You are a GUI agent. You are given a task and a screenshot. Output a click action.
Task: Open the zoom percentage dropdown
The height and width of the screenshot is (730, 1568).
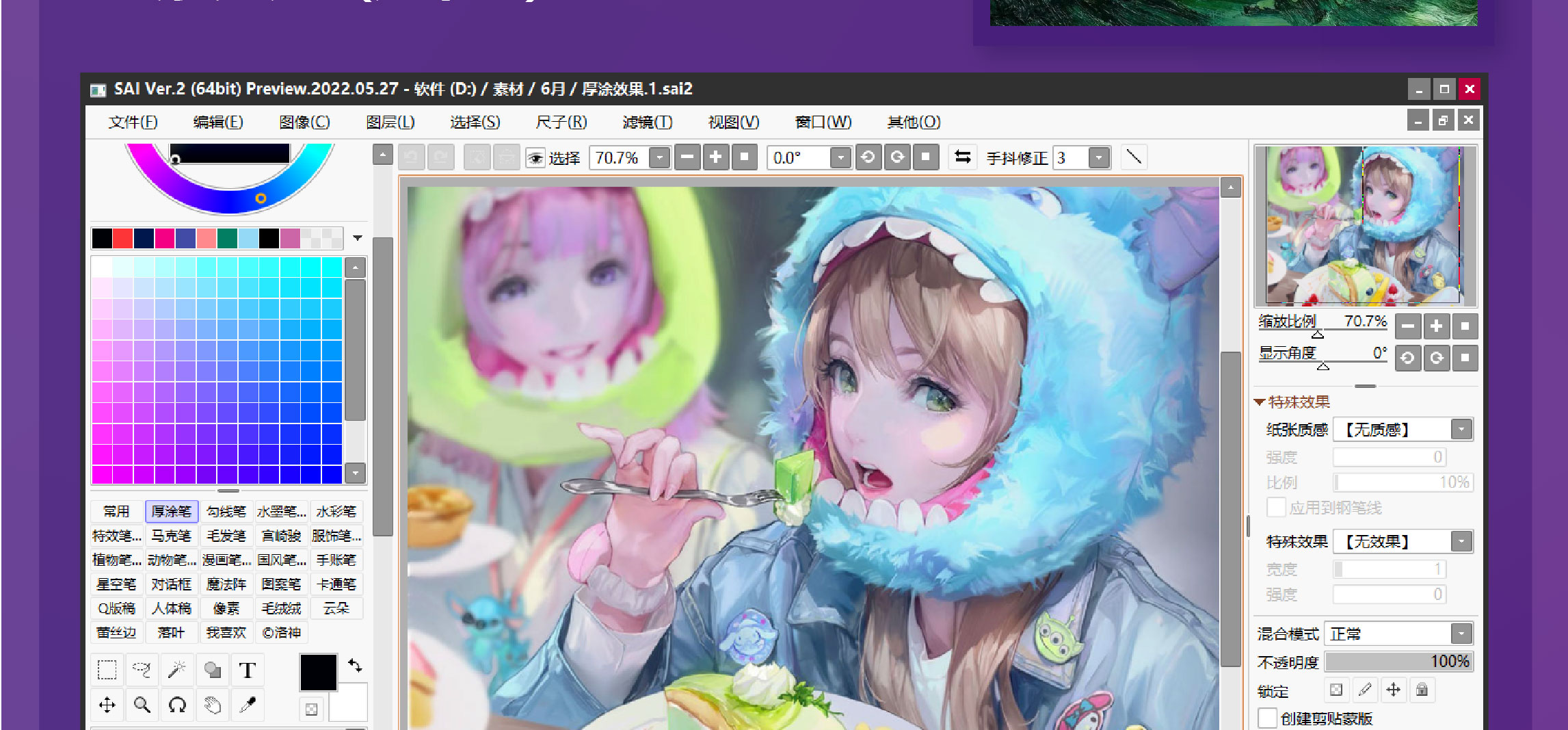coord(660,158)
